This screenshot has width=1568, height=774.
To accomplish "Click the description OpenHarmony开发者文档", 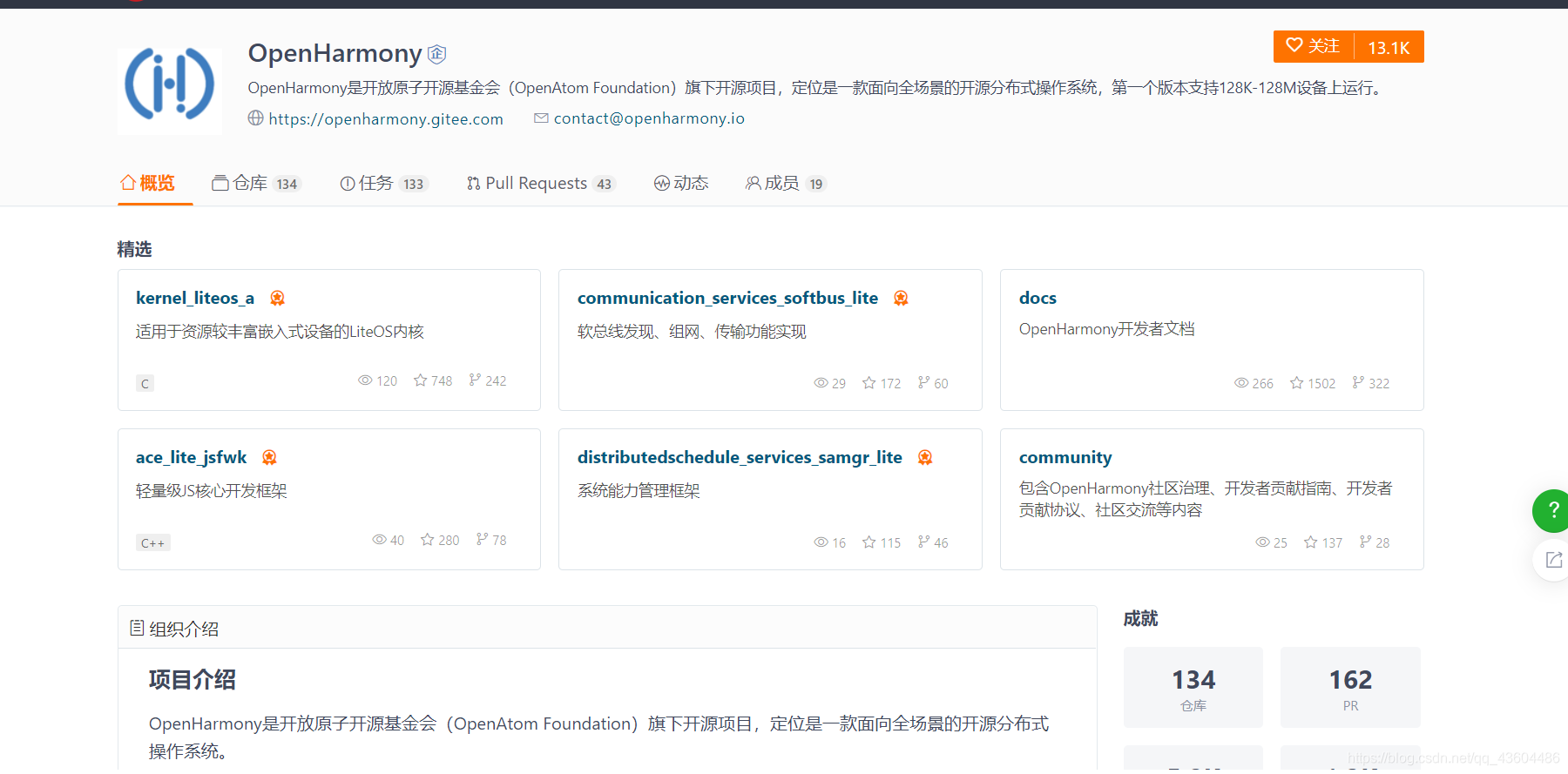I will 1106,329.
